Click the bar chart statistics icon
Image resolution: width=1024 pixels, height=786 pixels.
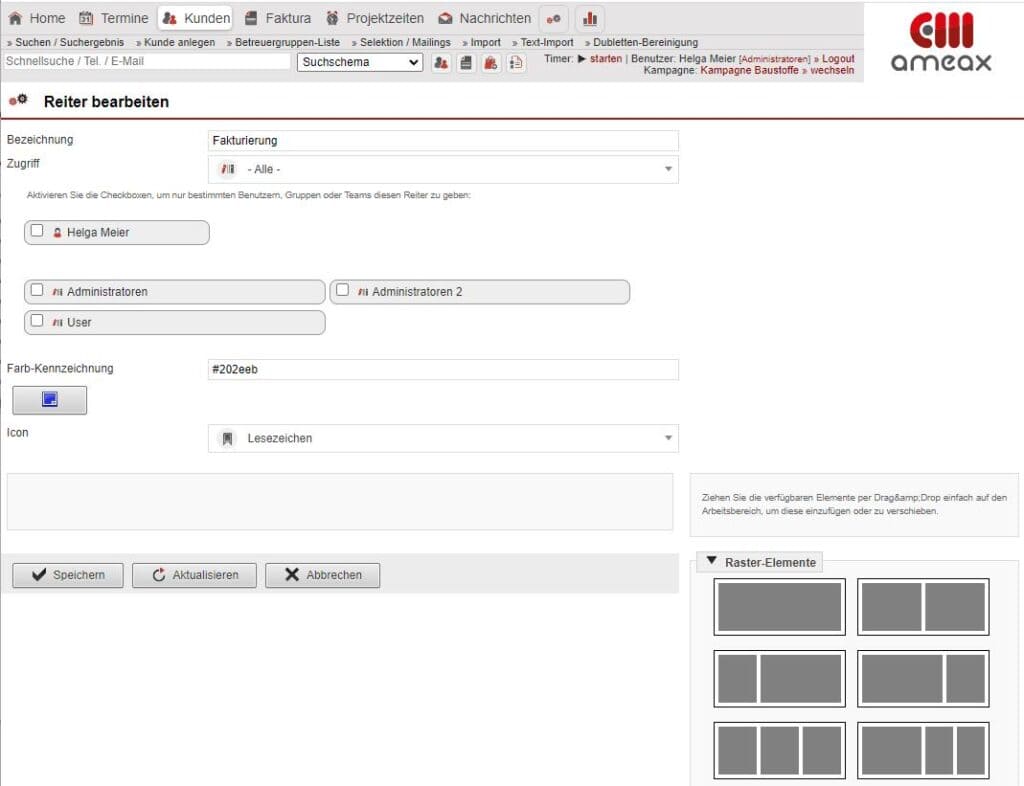coord(590,18)
